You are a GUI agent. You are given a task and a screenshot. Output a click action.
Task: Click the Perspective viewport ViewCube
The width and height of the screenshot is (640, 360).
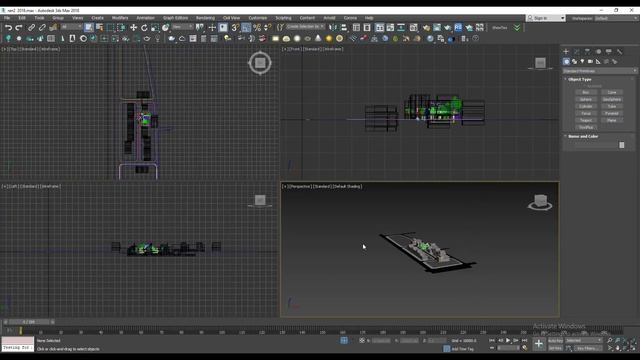click(540, 201)
